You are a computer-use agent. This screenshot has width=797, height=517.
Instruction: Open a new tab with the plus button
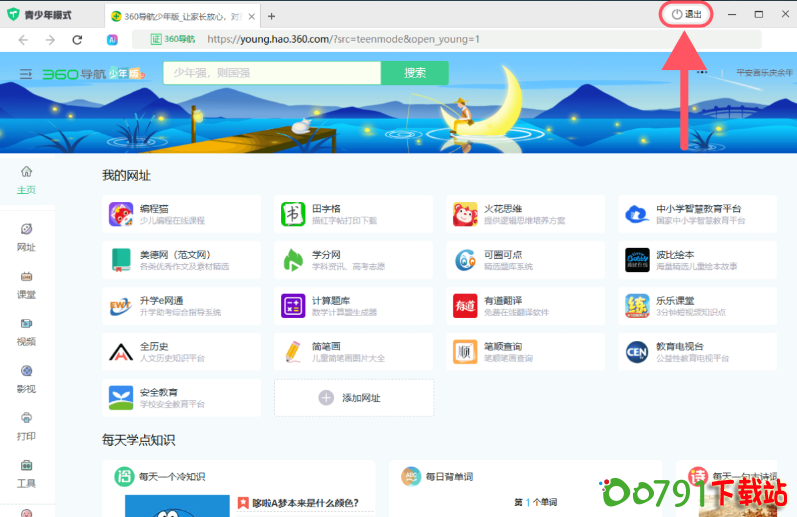click(271, 16)
